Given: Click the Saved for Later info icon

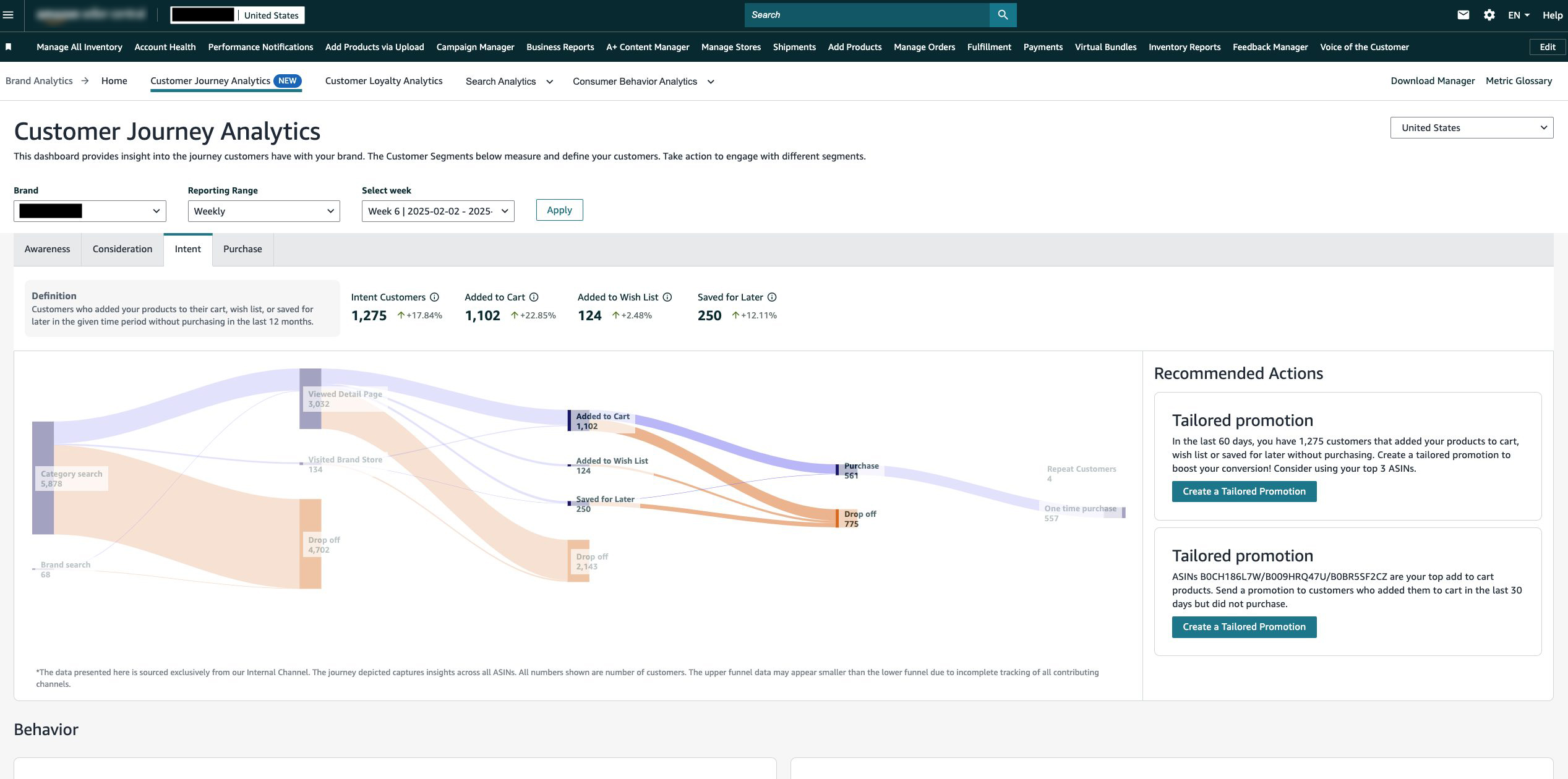Looking at the screenshot, I should coord(772,297).
